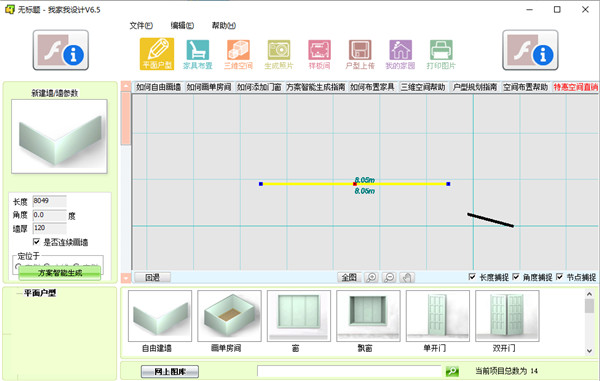Open the 家具布置 furniture layout tool
This screenshot has height=381, width=600.
(x=197, y=55)
